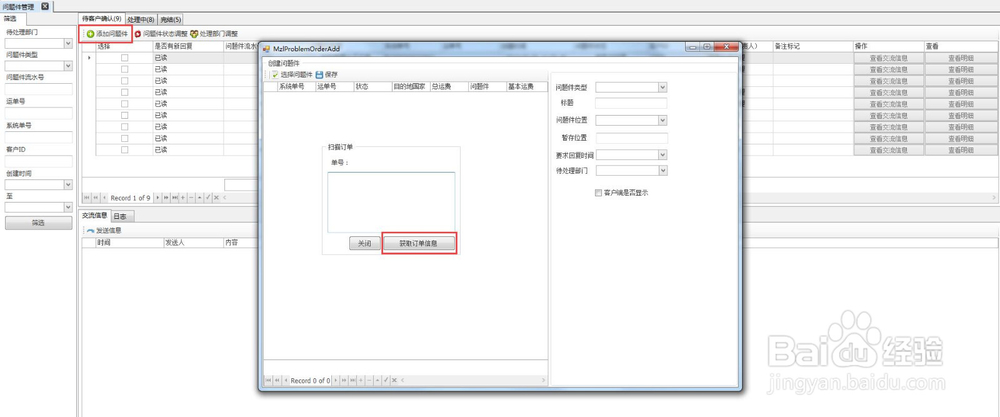The height and width of the screenshot is (417, 1000).
Task: Click right arrow of dialog grid horizontal scrollbar
Action: 543,381
